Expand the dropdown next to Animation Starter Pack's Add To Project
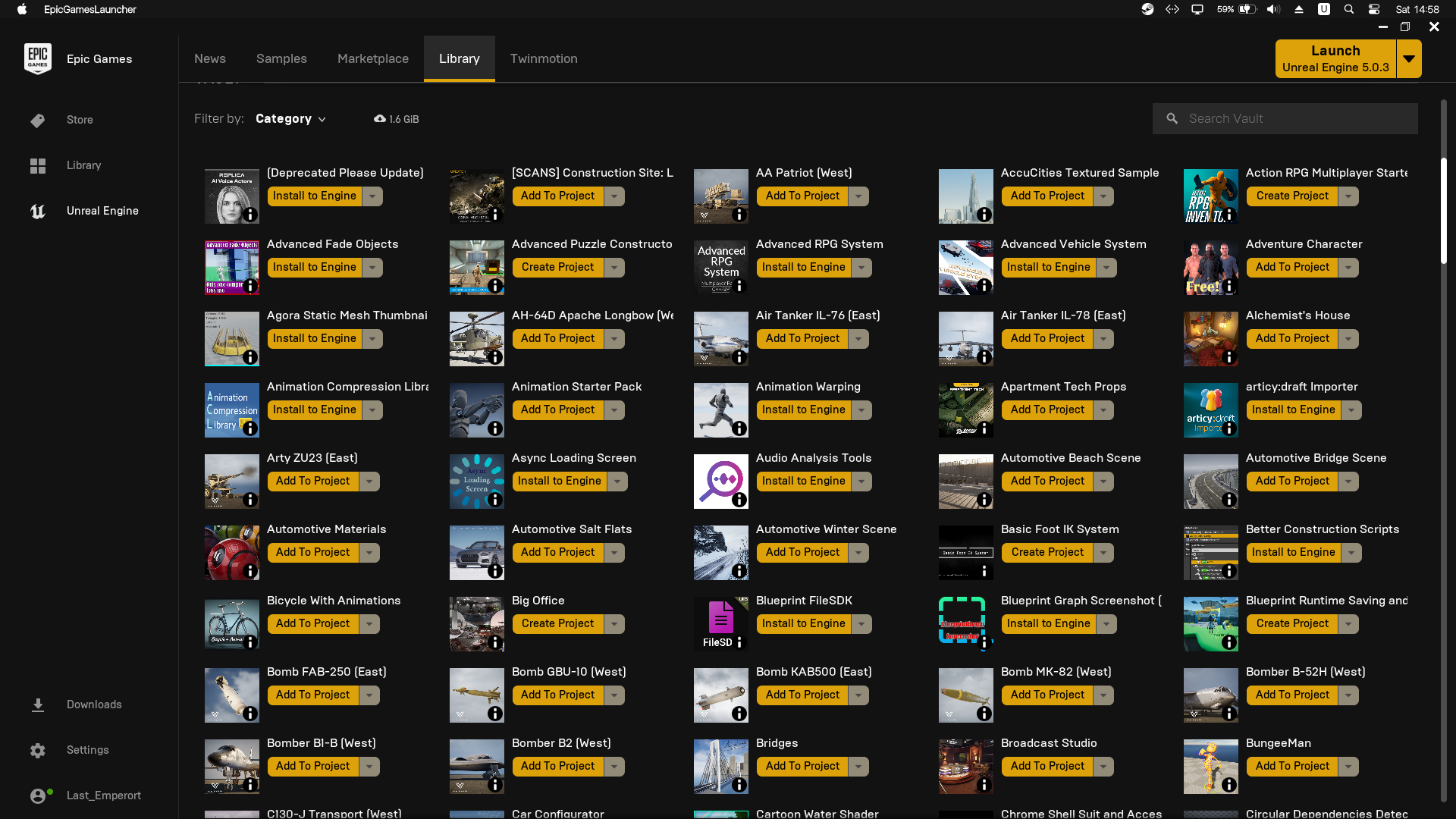 [614, 410]
